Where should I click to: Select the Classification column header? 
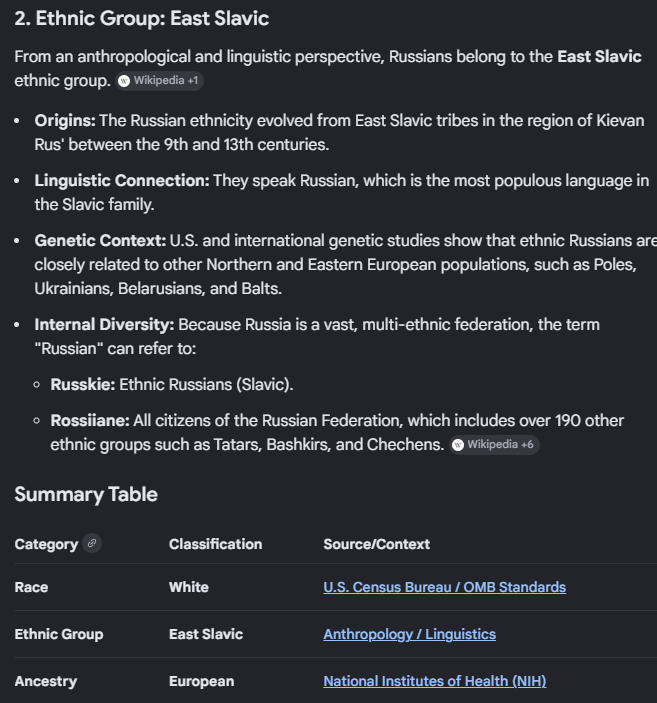pyautogui.click(x=215, y=544)
